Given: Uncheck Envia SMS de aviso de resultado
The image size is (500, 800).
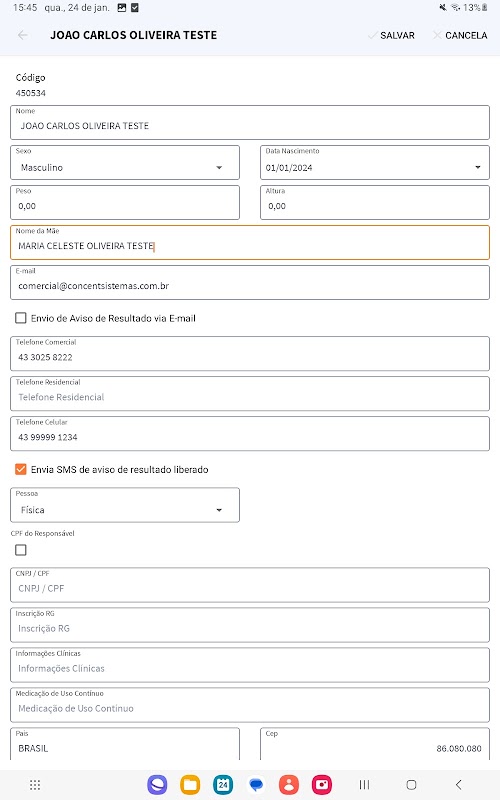Looking at the screenshot, I should (x=20, y=469).
